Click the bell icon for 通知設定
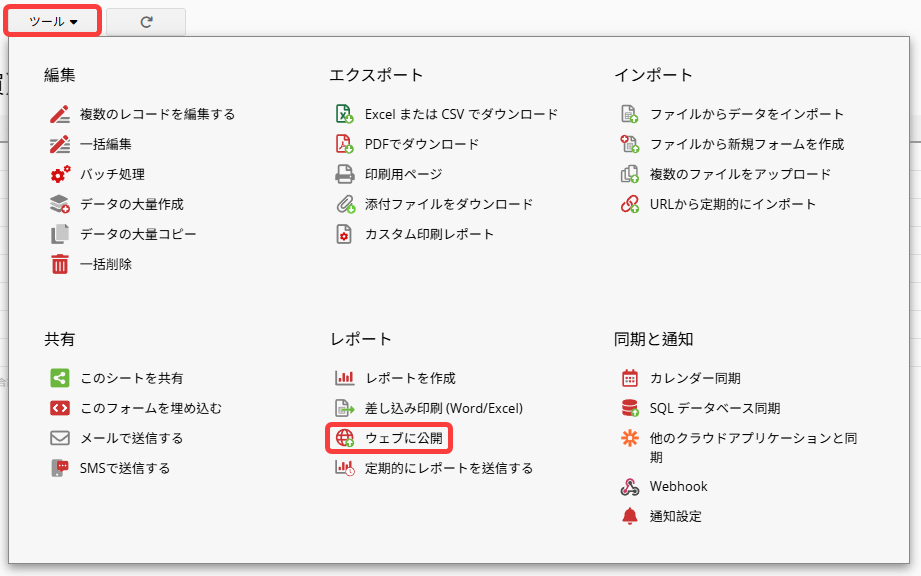Image resolution: width=921 pixels, height=576 pixels. pyautogui.click(x=630, y=516)
